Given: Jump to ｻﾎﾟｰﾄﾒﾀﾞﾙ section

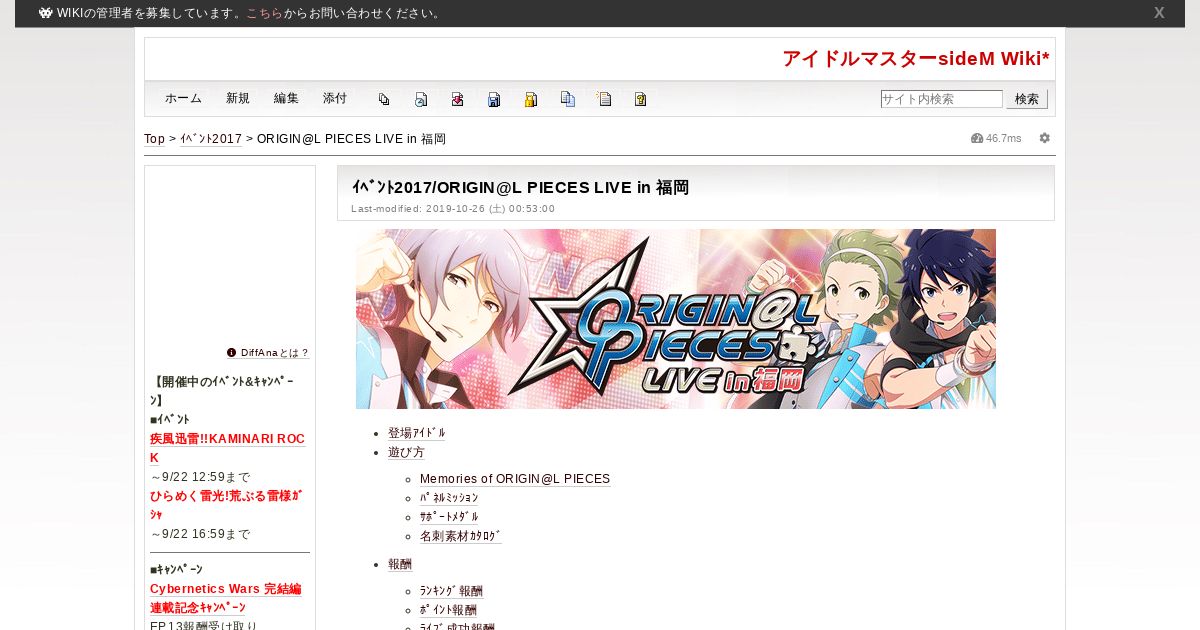Looking at the screenshot, I should (x=449, y=517).
